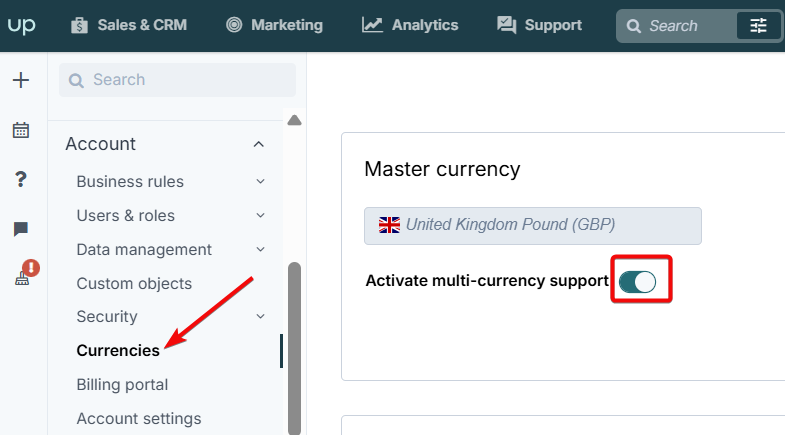Click the magnifier icon in top search

pos(633,26)
